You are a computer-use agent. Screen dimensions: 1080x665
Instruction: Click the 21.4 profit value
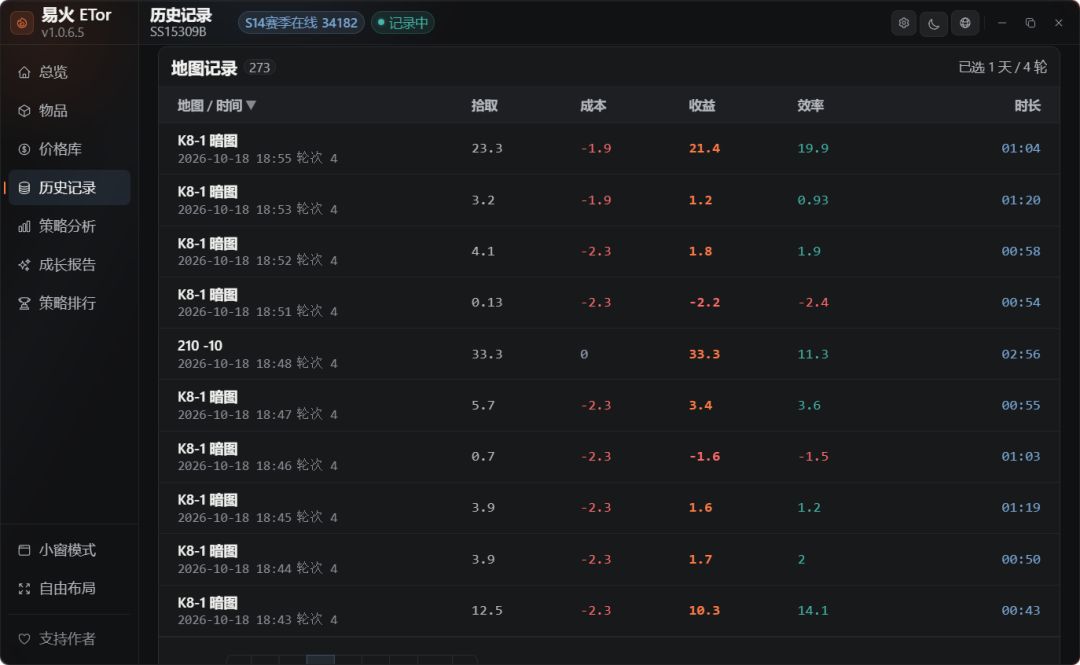pos(704,148)
